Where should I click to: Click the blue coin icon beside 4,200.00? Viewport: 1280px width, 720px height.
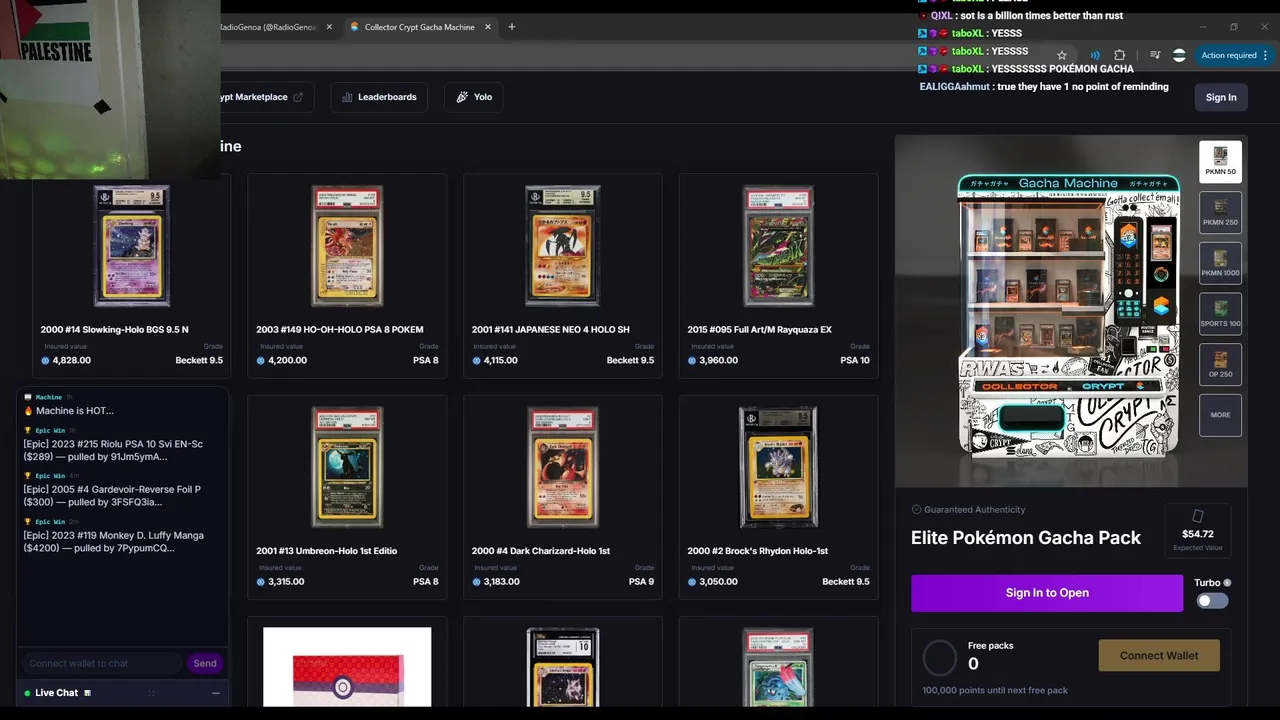[260, 360]
